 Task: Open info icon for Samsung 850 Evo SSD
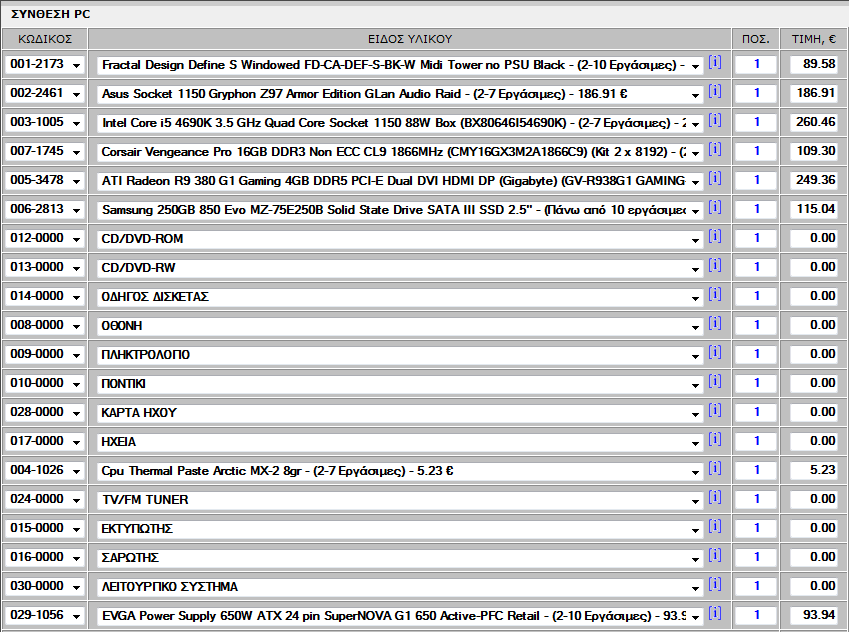pyautogui.click(x=715, y=207)
